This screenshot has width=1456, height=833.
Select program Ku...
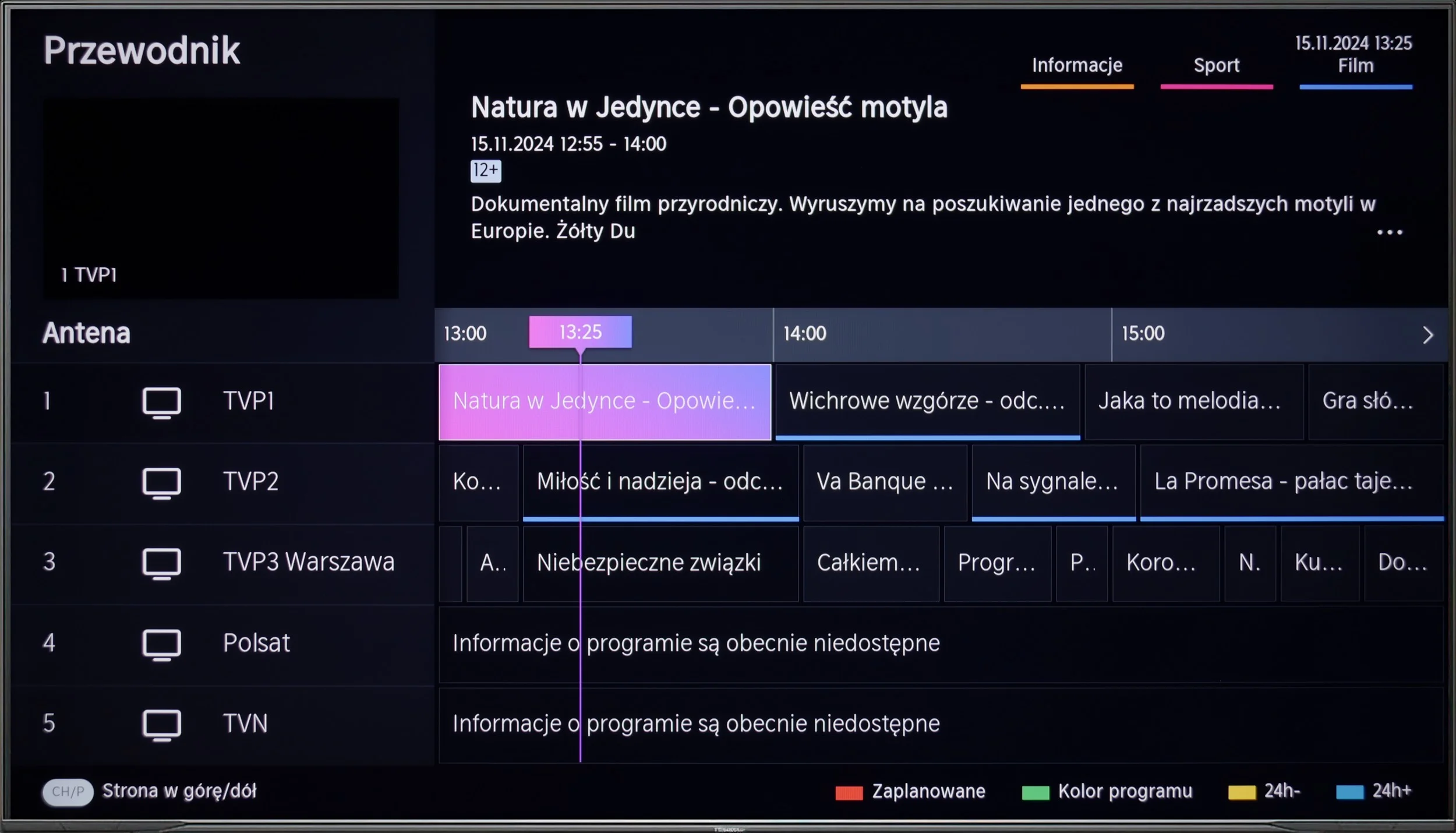click(1320, 563)
